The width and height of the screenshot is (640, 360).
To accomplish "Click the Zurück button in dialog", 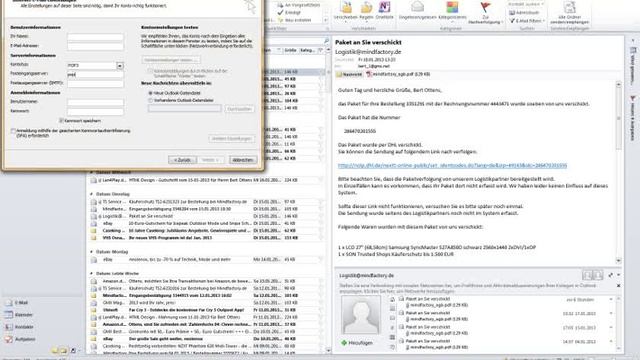I will pyautogui.click(x=182, y=160).
